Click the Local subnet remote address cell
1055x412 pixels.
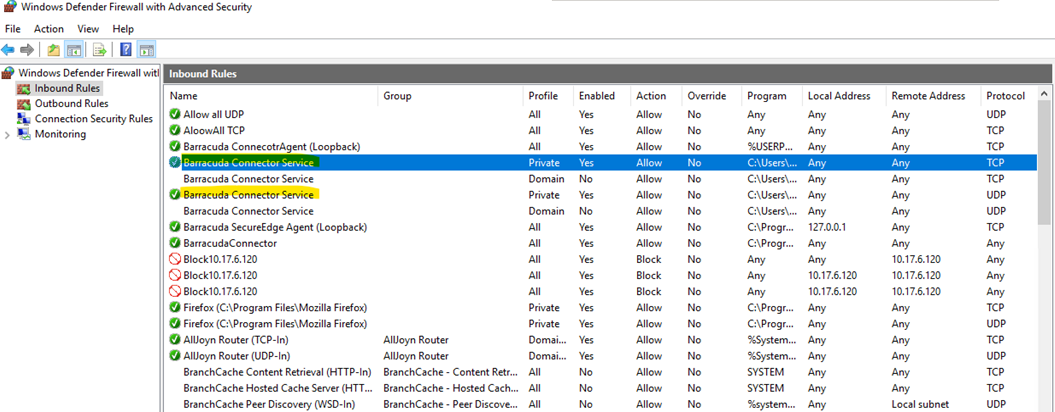pos(920,404)
